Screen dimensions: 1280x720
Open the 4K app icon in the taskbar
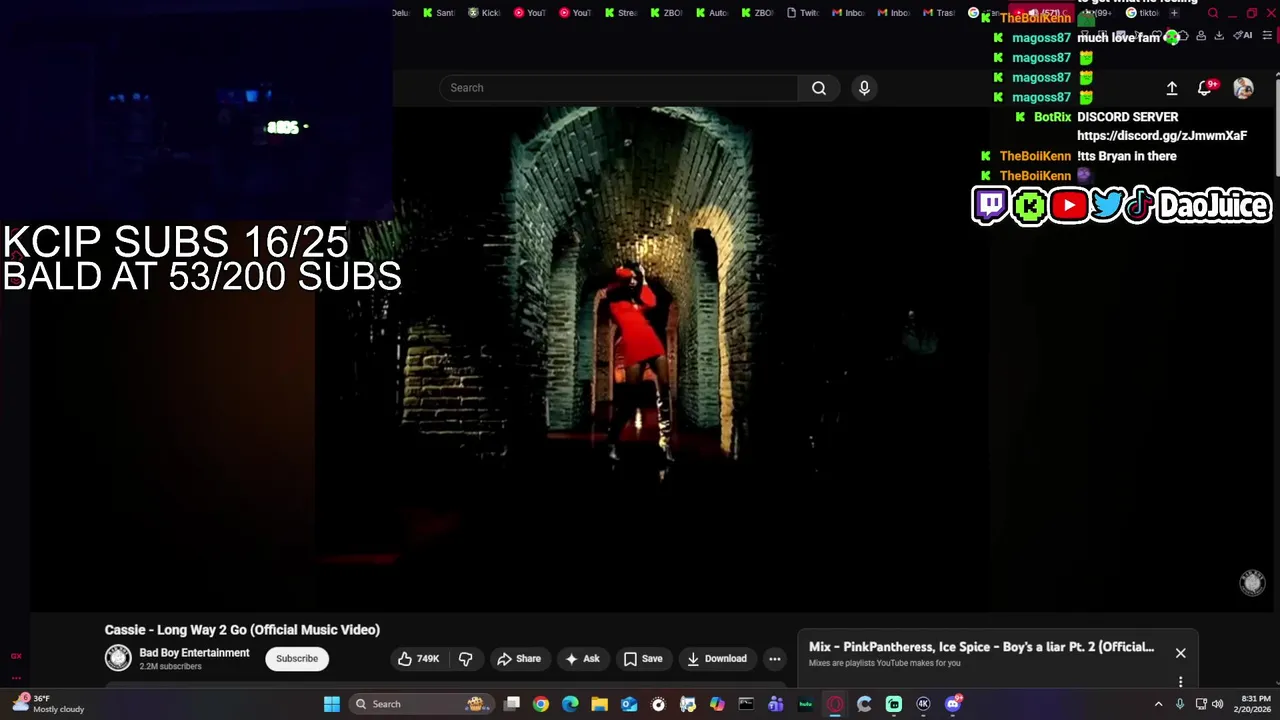923,704
